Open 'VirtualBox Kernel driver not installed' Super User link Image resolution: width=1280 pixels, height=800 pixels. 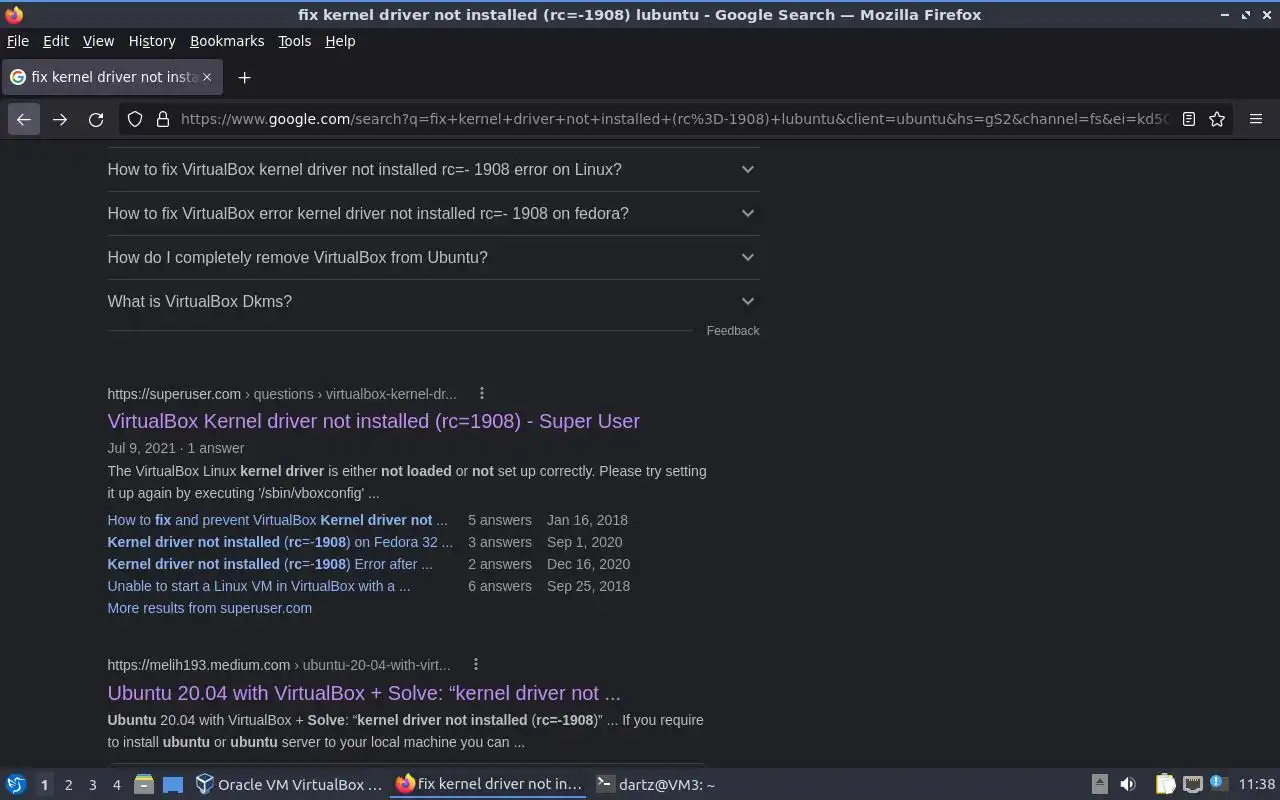(x=373, y=421)
